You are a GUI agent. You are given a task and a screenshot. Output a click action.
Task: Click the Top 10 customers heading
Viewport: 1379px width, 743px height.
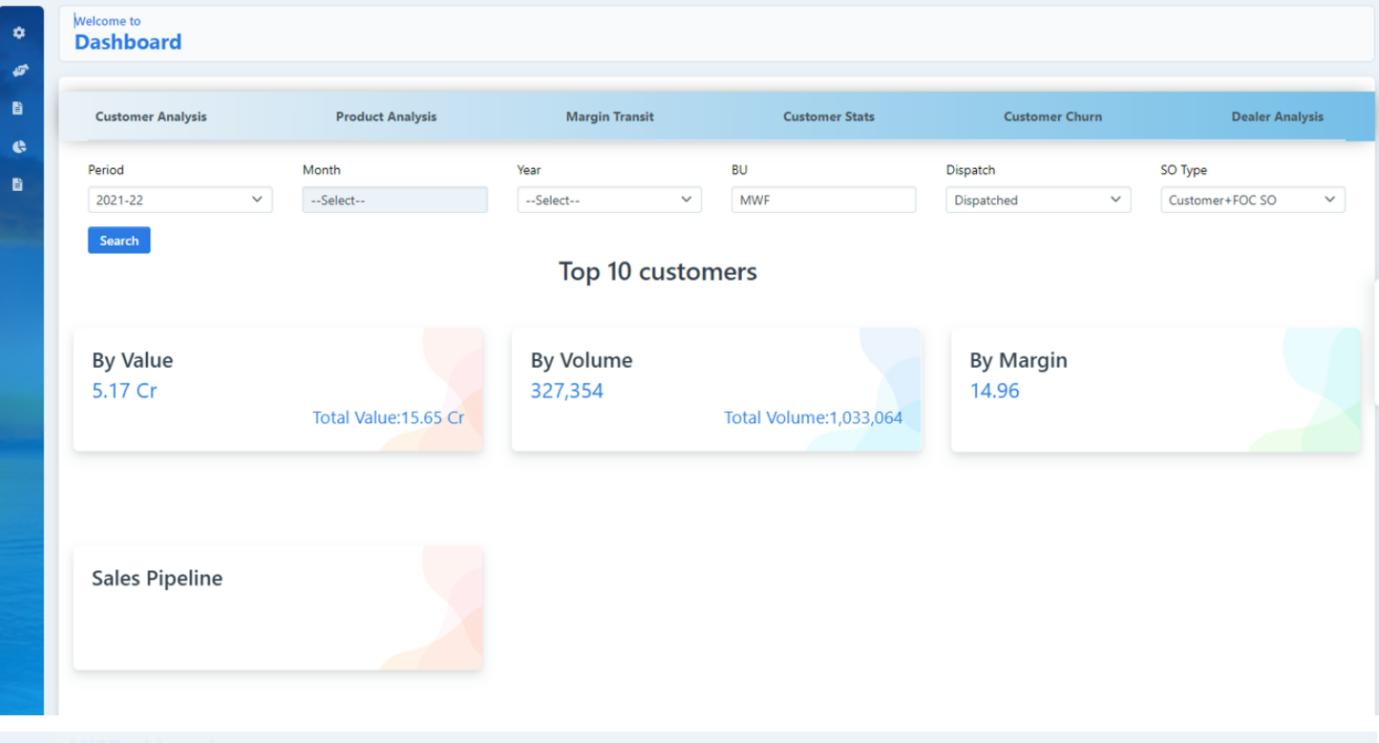click(657, 273)
